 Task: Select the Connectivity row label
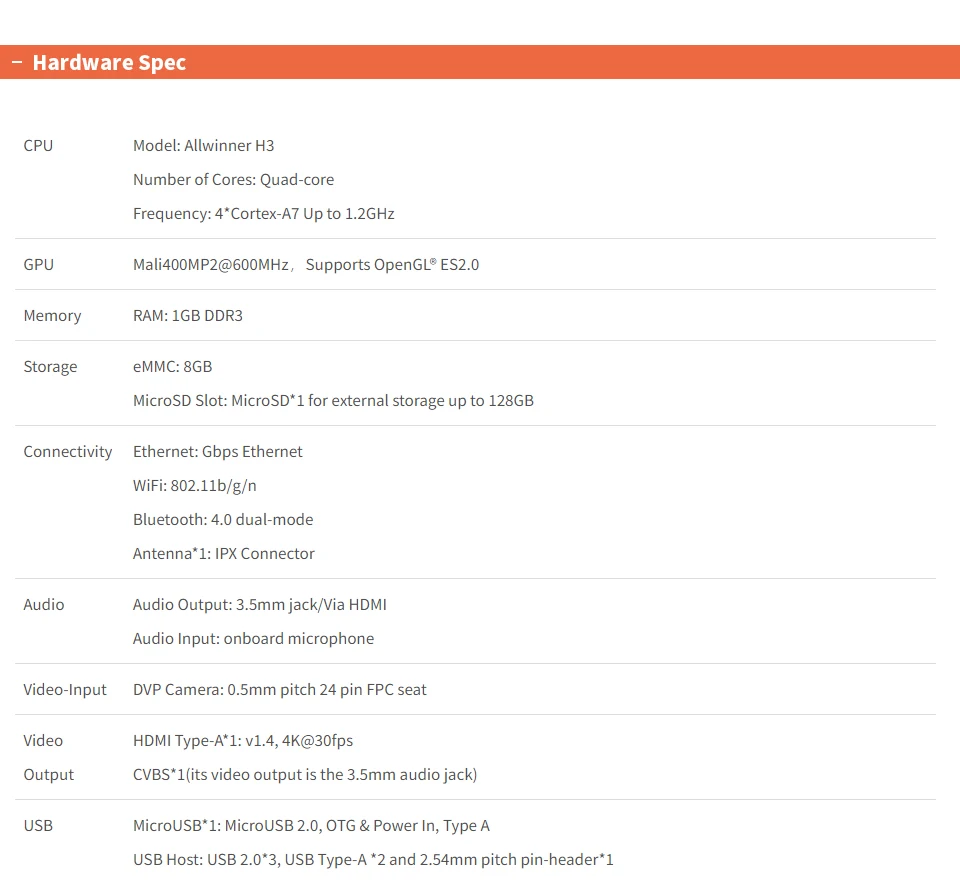pyautogui.click(x=68, y=451)
